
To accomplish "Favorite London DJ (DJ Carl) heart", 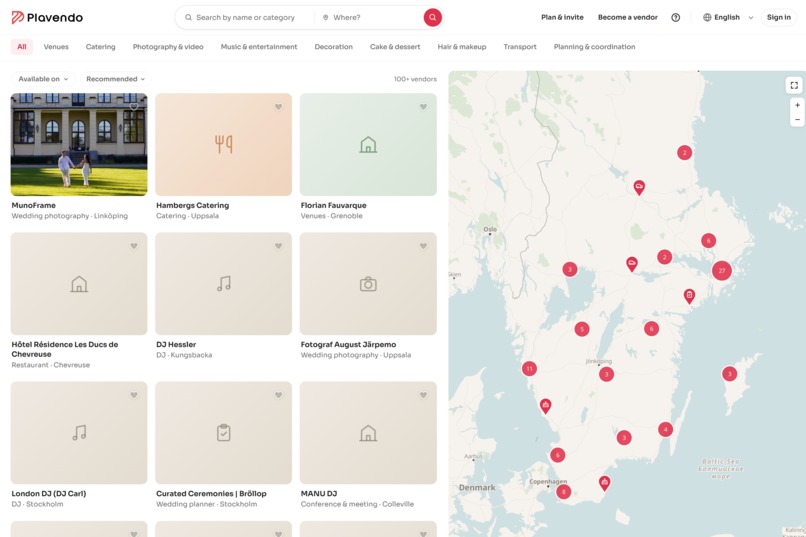I will point(134,395).
